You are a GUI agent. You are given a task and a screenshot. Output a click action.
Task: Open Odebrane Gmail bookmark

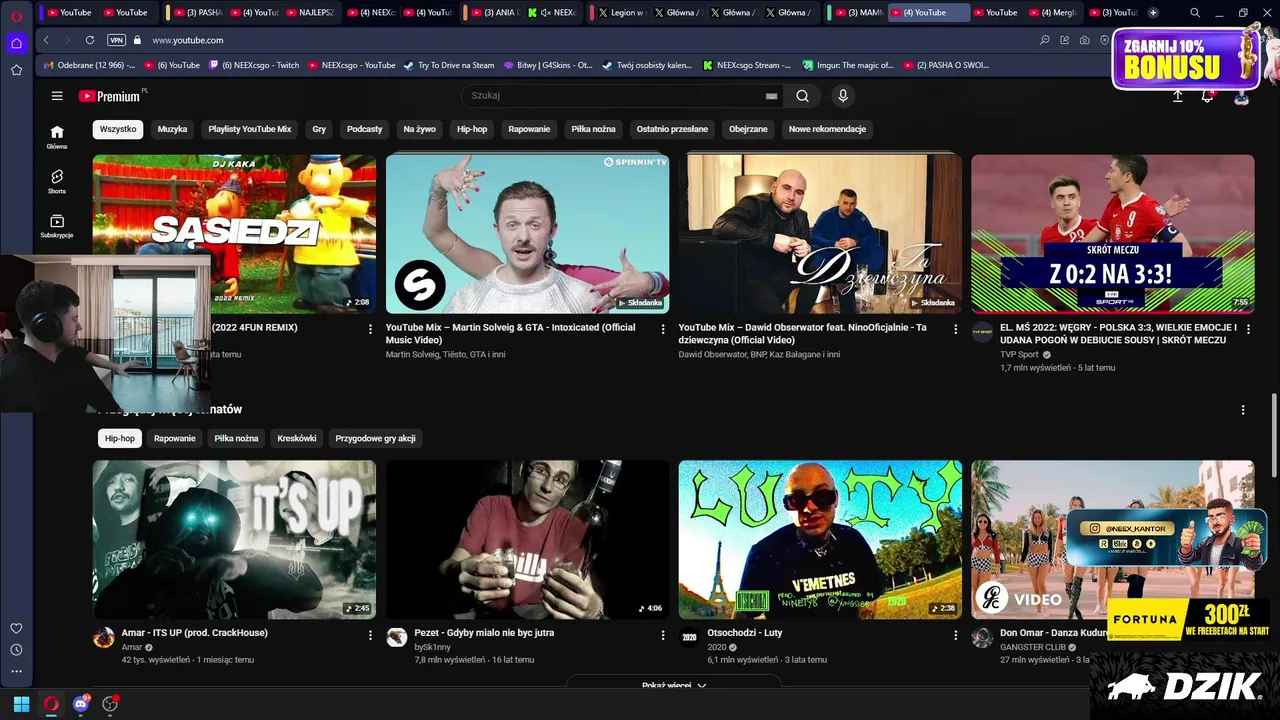point(90,65)
